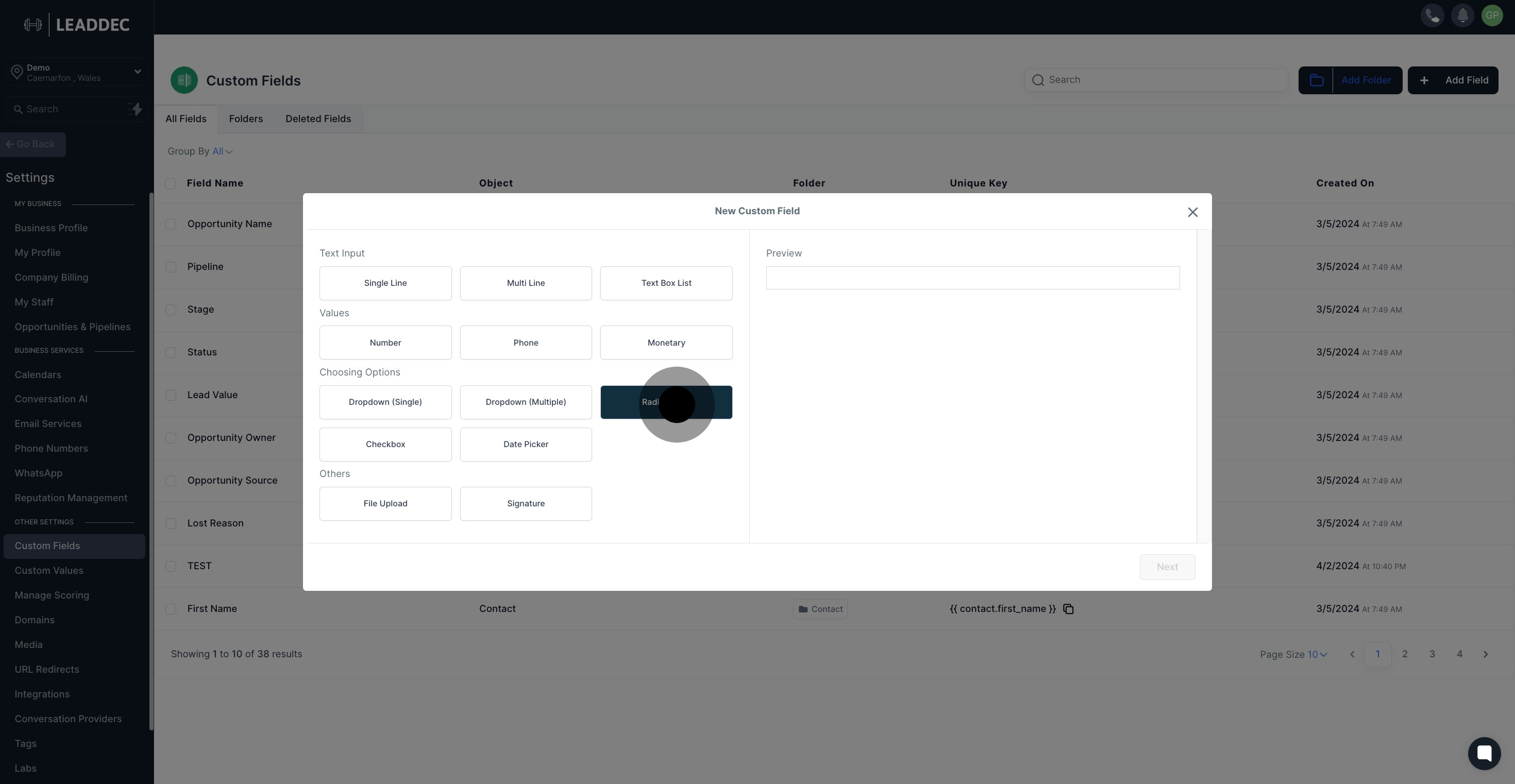Choose the File Upload field type

[x=385, y=504]
